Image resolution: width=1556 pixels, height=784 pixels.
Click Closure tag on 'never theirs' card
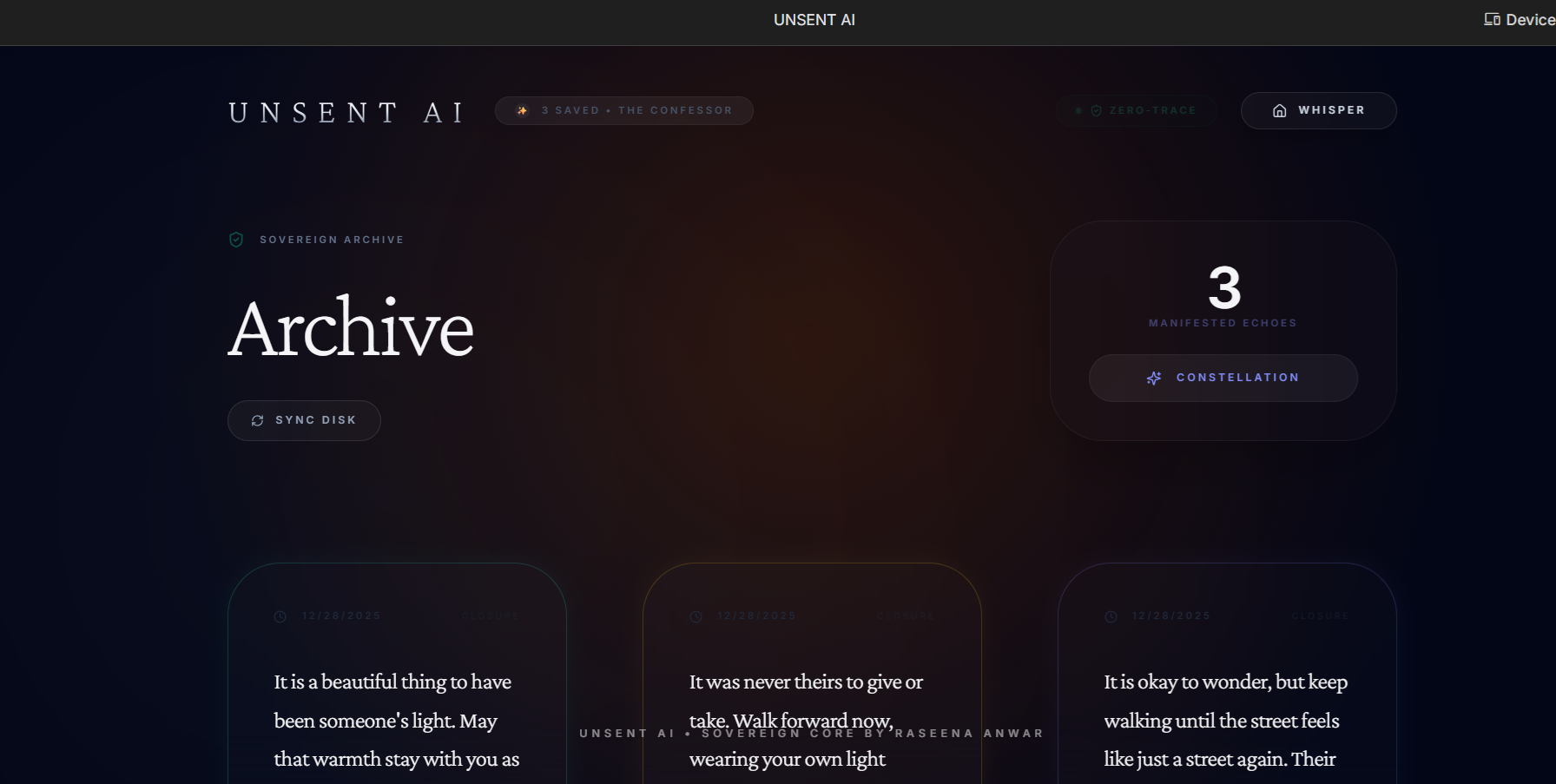coord(906,616)
